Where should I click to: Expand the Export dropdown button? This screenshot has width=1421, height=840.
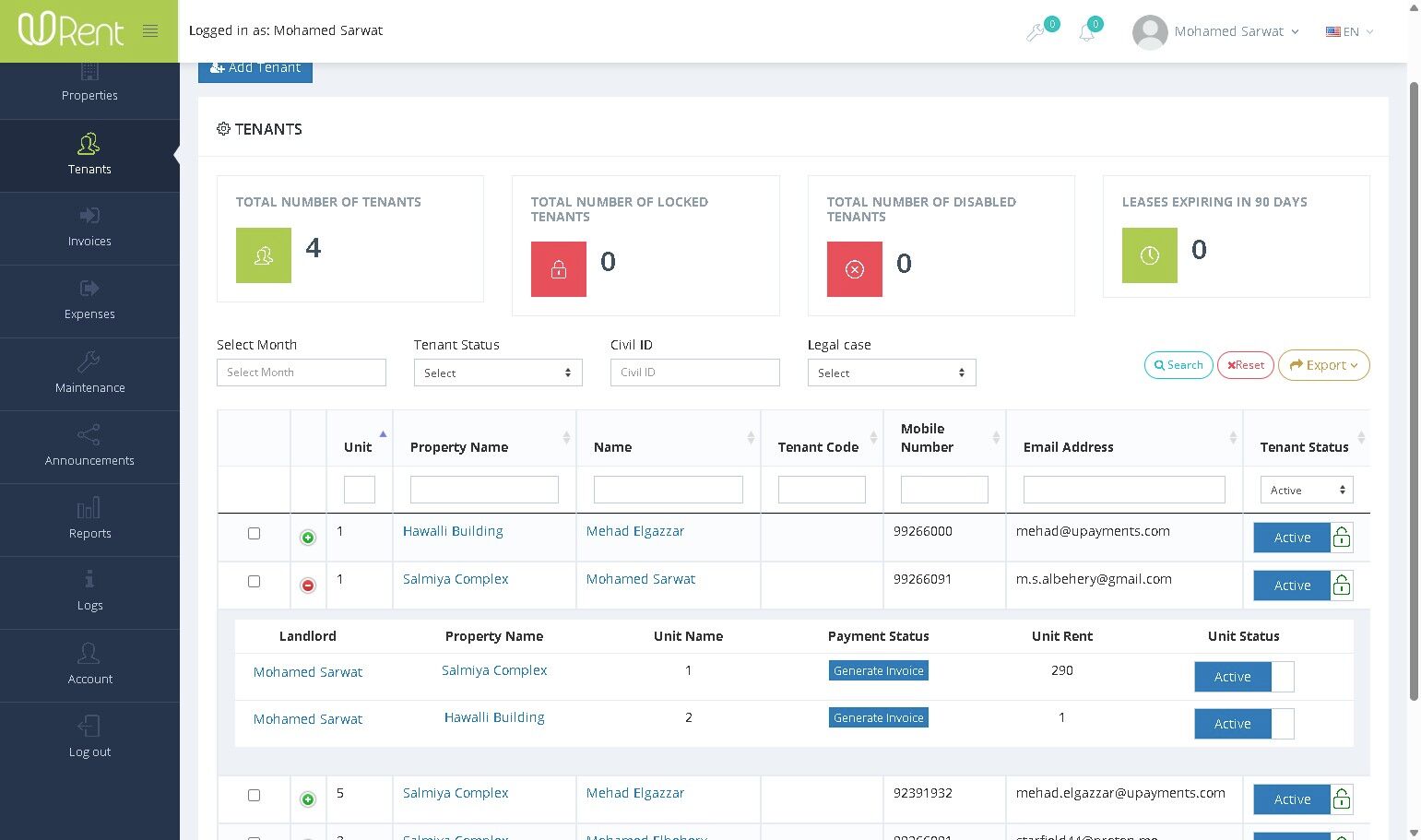[1323, 365]
